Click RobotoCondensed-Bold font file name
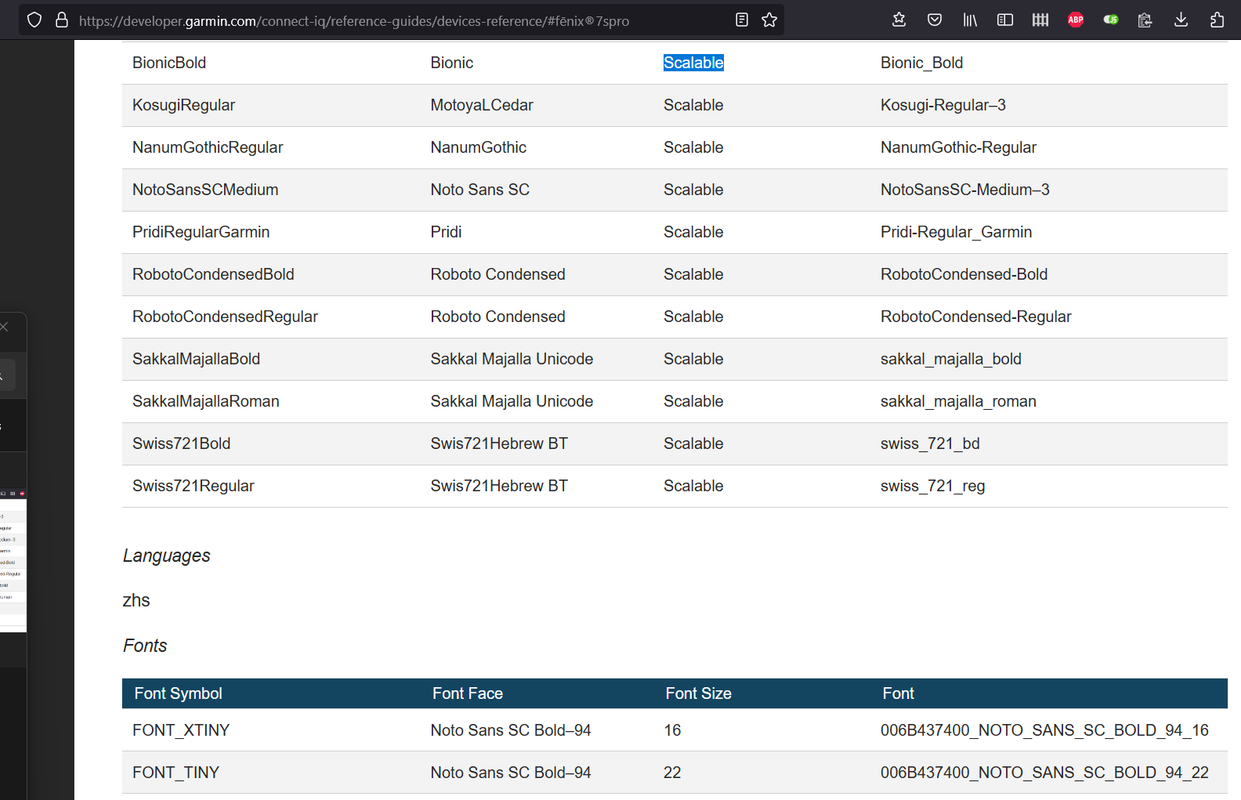This screenshot has height=800, width=1241. [x=964, y=274]
